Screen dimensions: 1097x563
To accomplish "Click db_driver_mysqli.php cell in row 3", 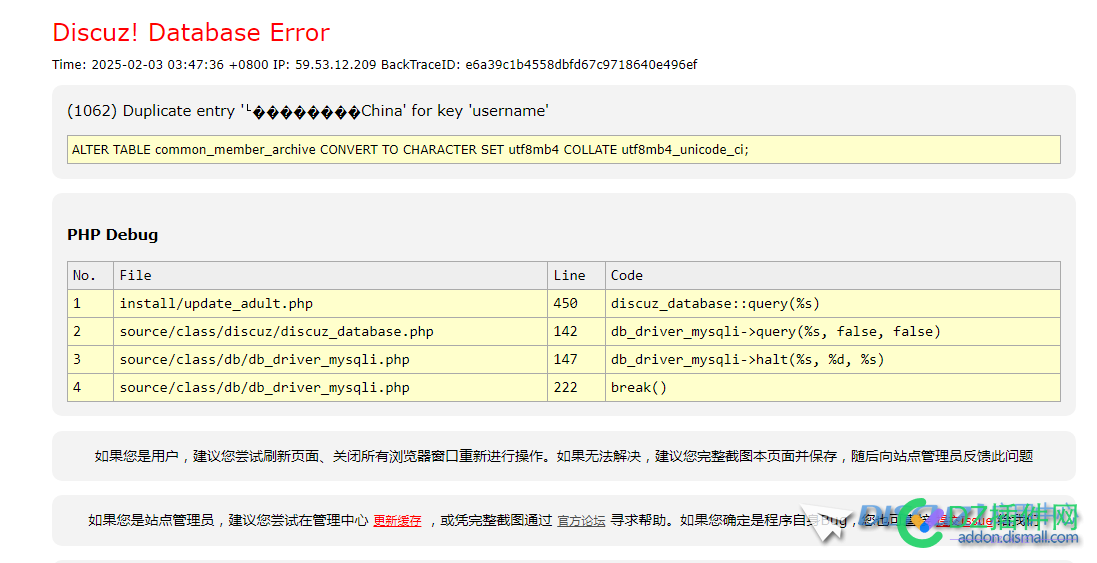I will click(x=330, y=359).
